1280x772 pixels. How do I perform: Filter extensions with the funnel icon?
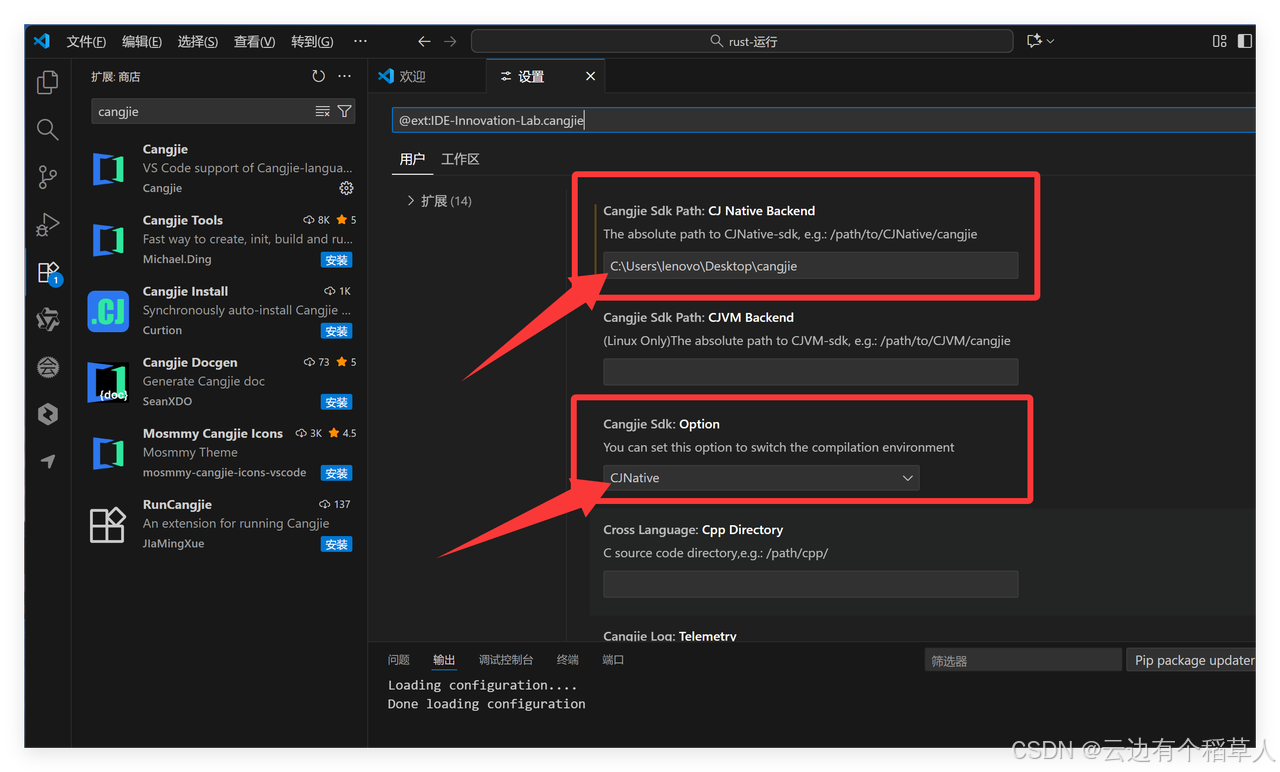tap(344, 111)
